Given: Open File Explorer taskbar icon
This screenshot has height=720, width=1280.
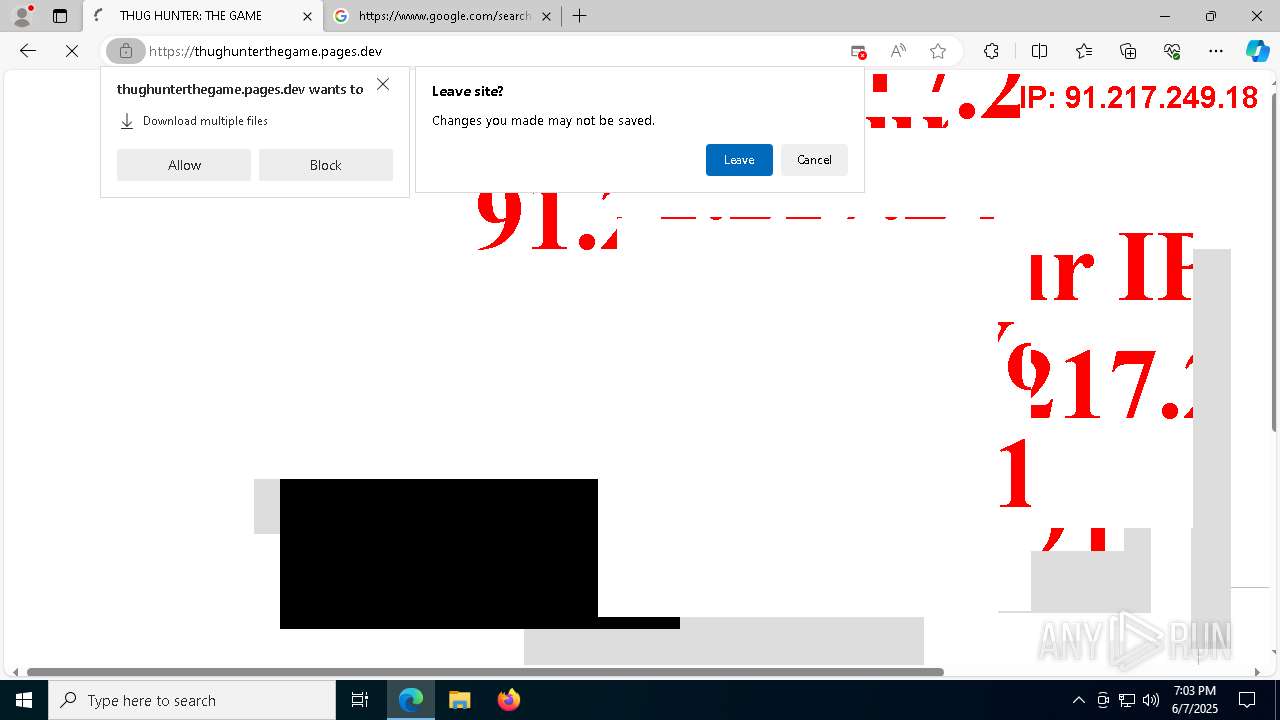Looking at the screenshot, I should point(459,700).
